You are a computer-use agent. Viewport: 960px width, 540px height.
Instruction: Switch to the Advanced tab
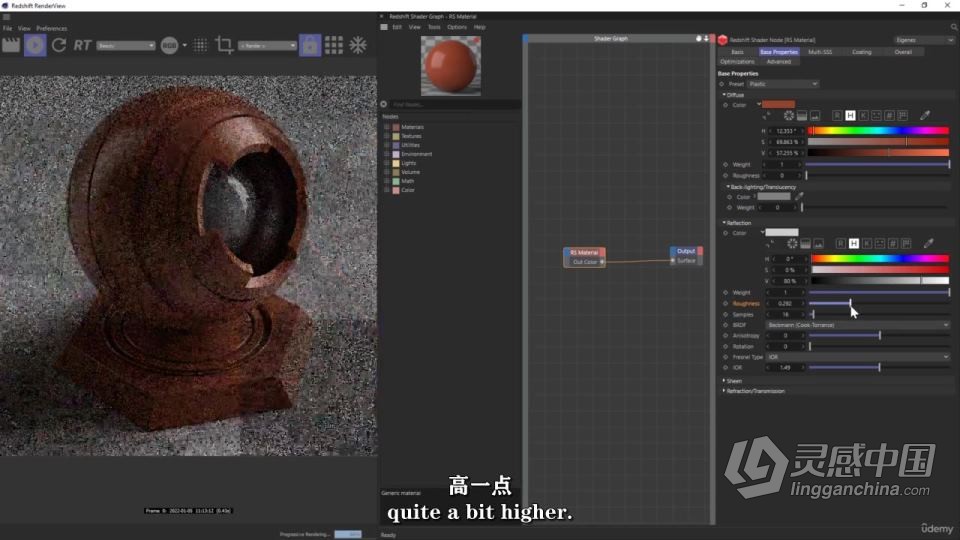point(778,61)
